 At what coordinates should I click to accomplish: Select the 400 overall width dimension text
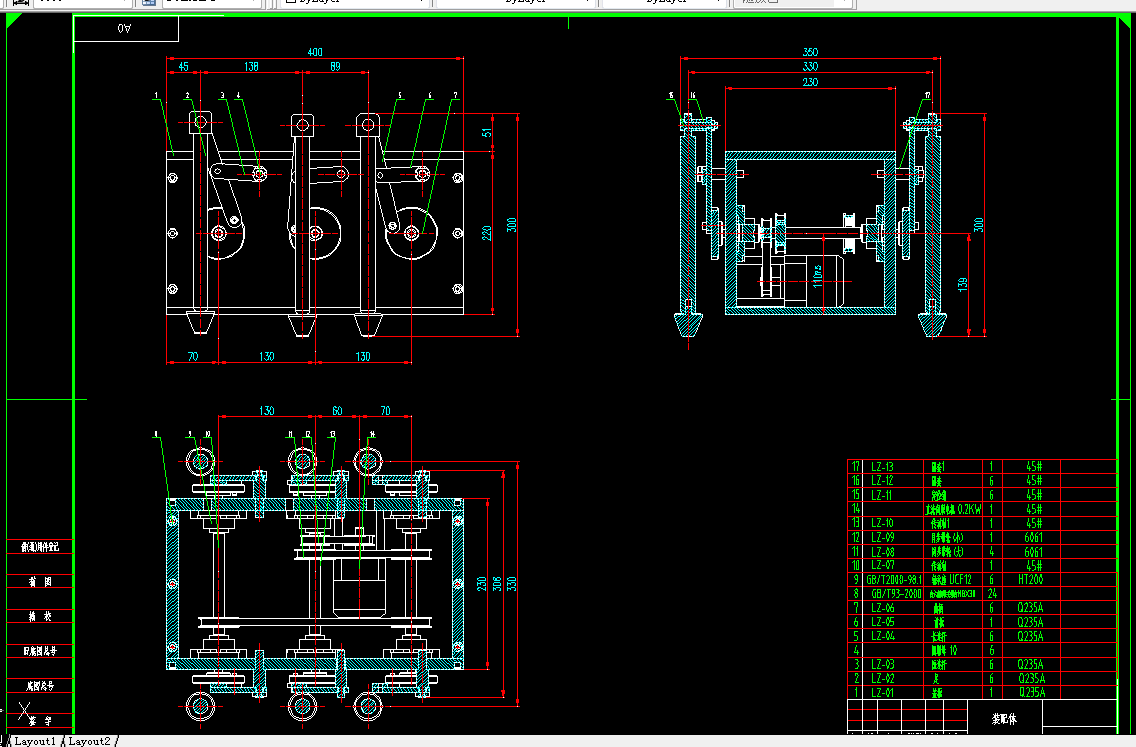[x=315, y=52]
